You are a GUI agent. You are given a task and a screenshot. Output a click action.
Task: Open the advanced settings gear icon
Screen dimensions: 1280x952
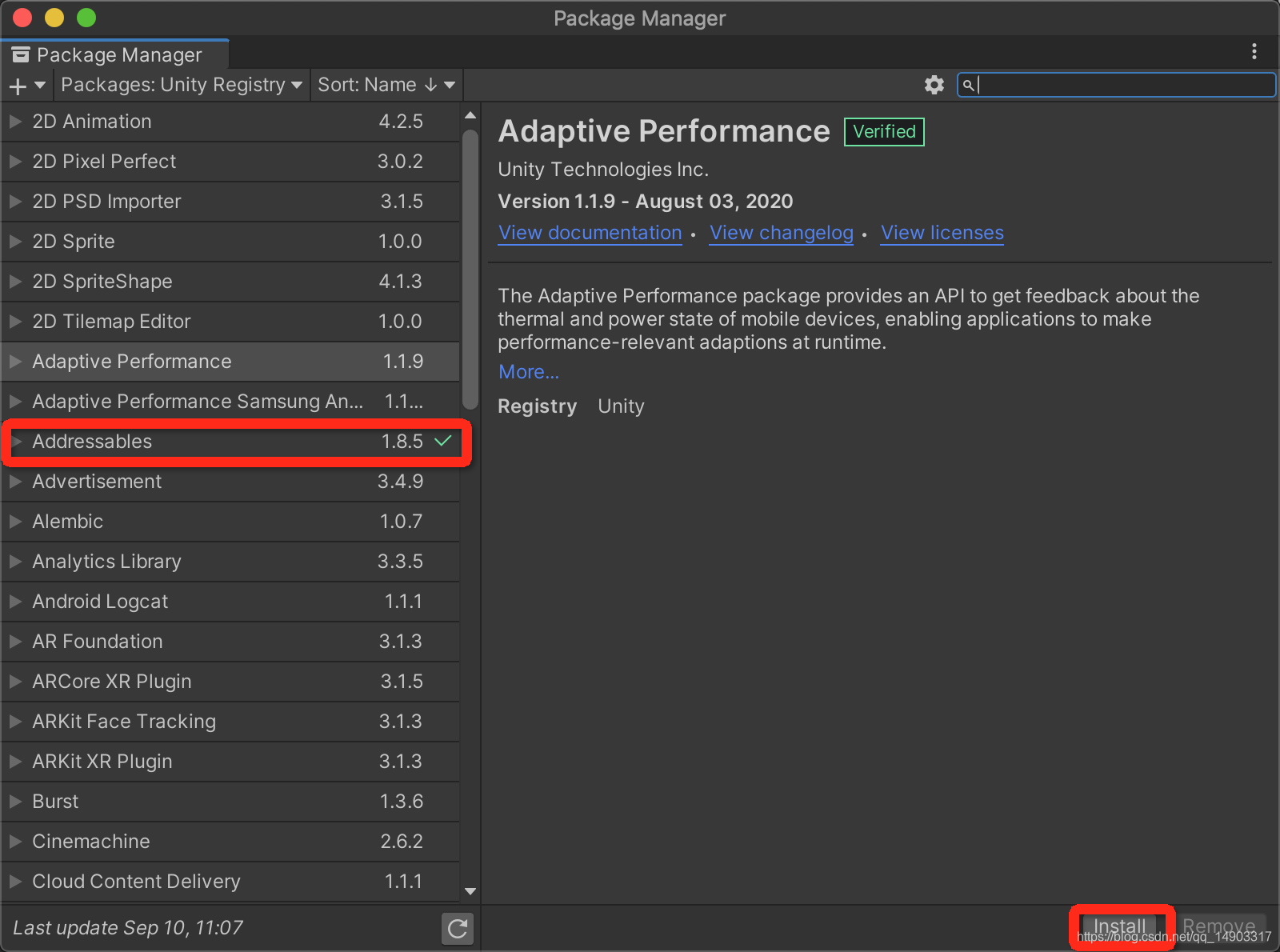tap(934, 85)
